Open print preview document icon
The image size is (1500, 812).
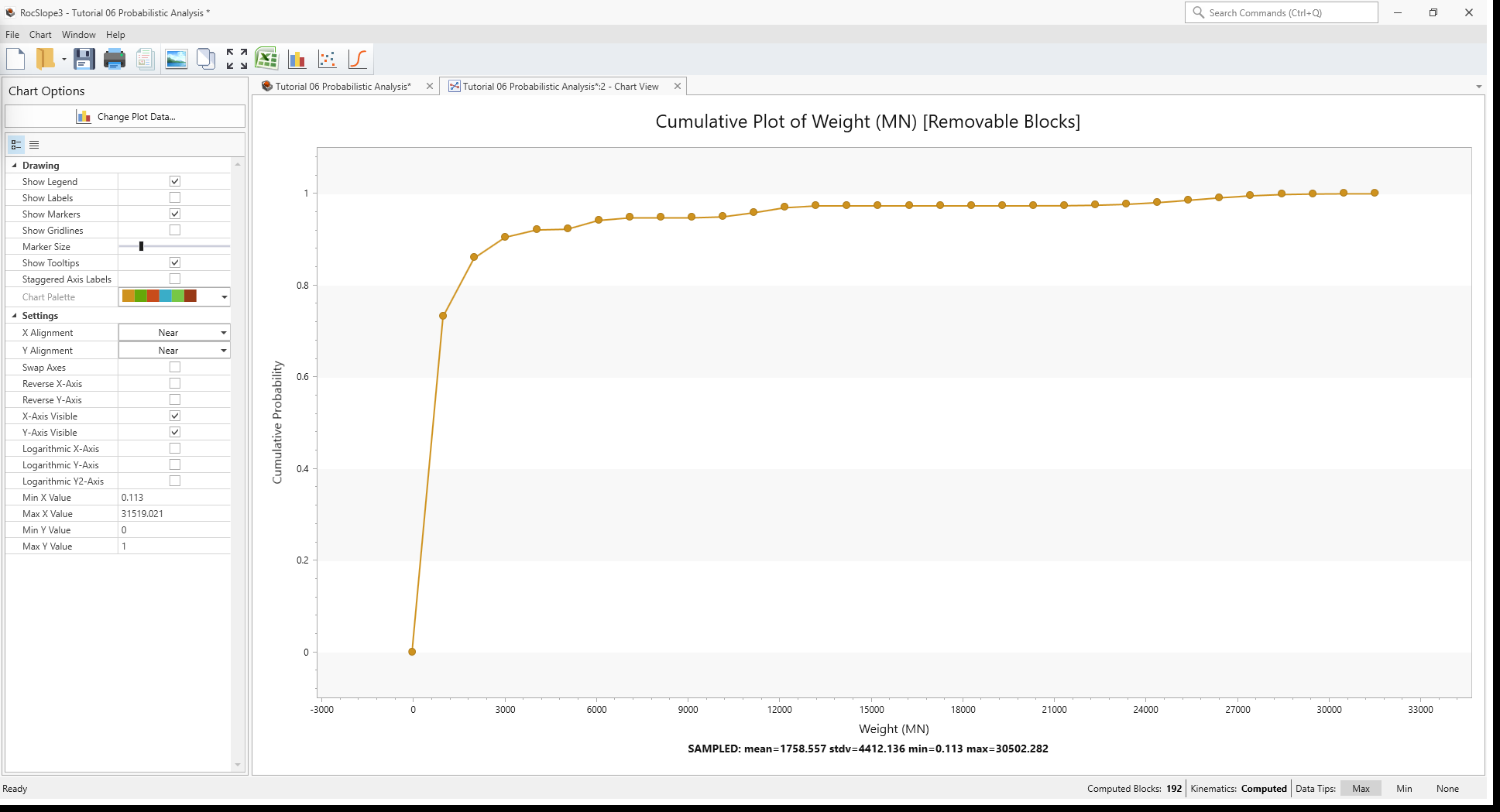[145, 59]
